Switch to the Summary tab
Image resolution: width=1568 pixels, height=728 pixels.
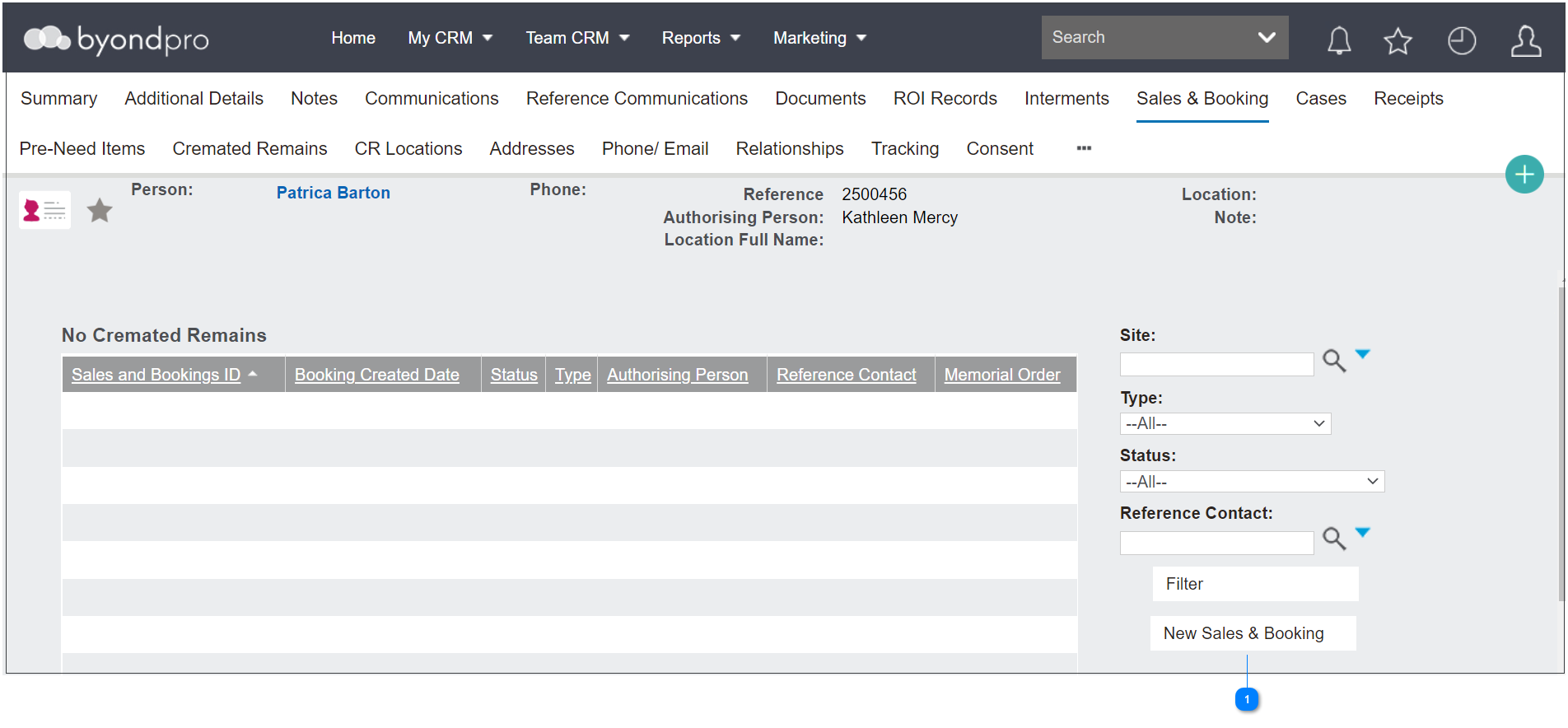[58, 99]
